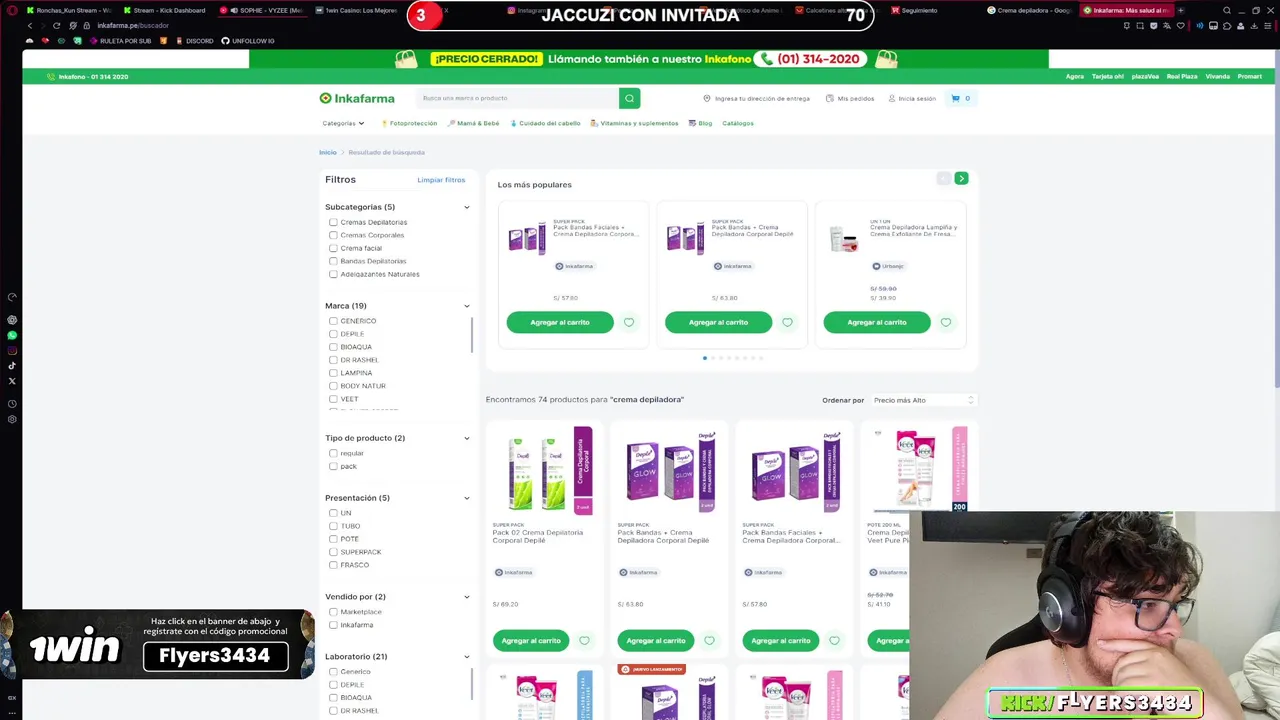Advance popular carousel with green arrow
This screenshot has width=1280, height=720.
tap(961, 178)
